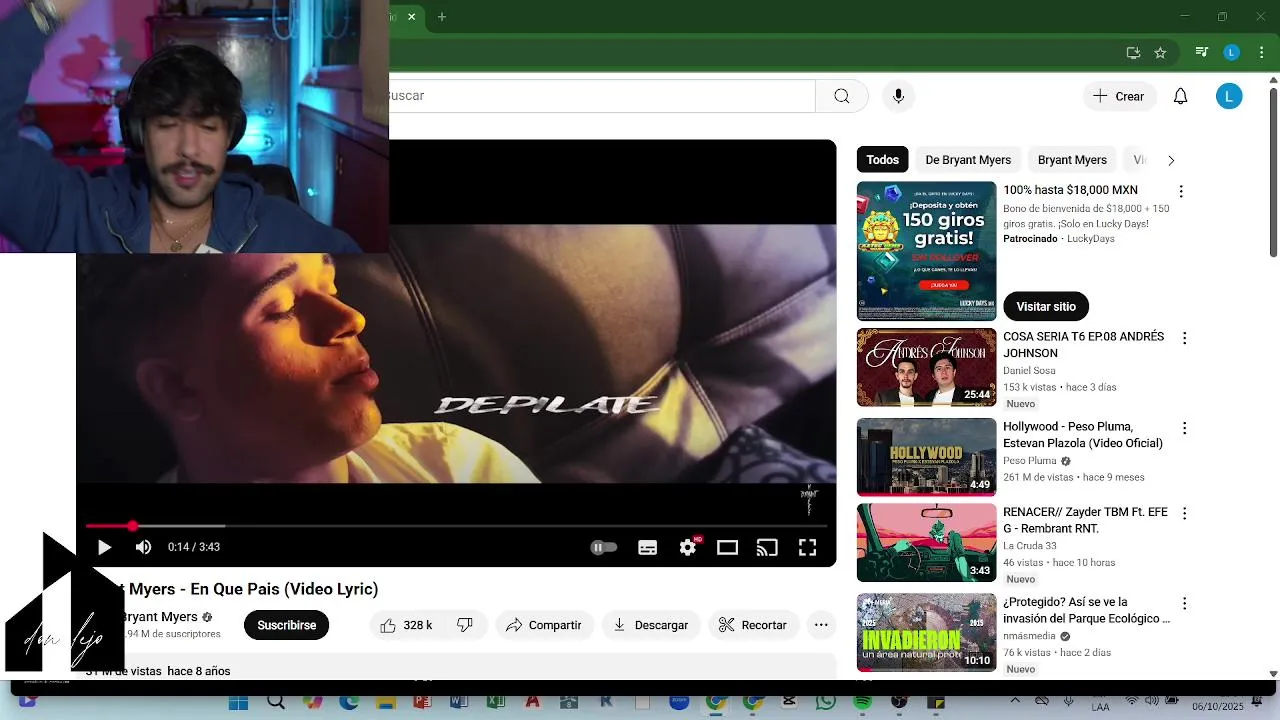
Task: Open the Chrome profile avatar
Action: pyautogui.click(x=1232, y=53)
